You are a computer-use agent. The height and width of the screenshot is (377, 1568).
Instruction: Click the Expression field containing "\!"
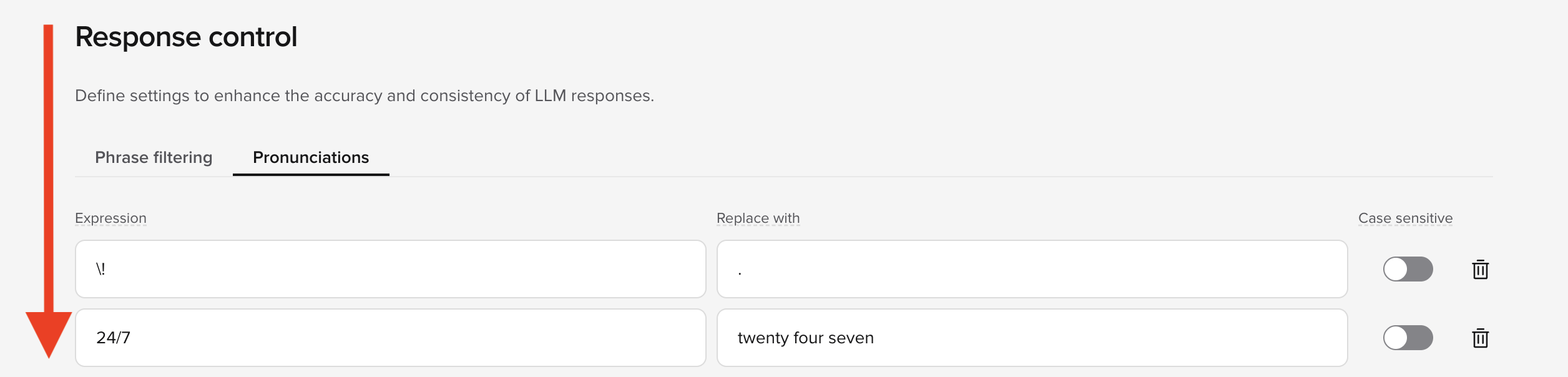pyautogui.click(x=390, y=269)
